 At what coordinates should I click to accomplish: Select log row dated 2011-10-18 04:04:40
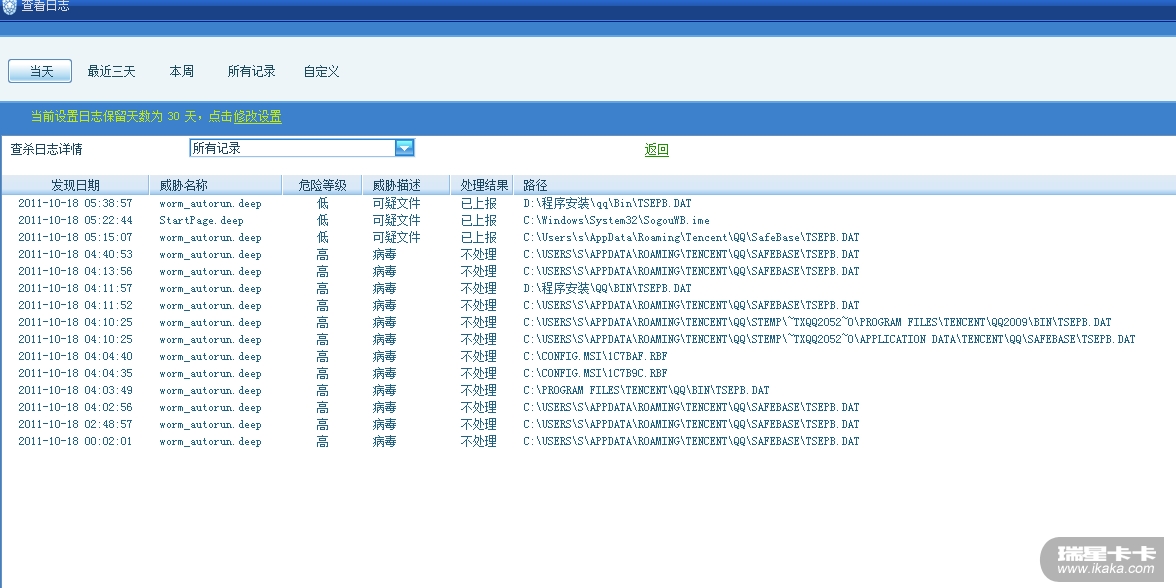pos(588,356)
